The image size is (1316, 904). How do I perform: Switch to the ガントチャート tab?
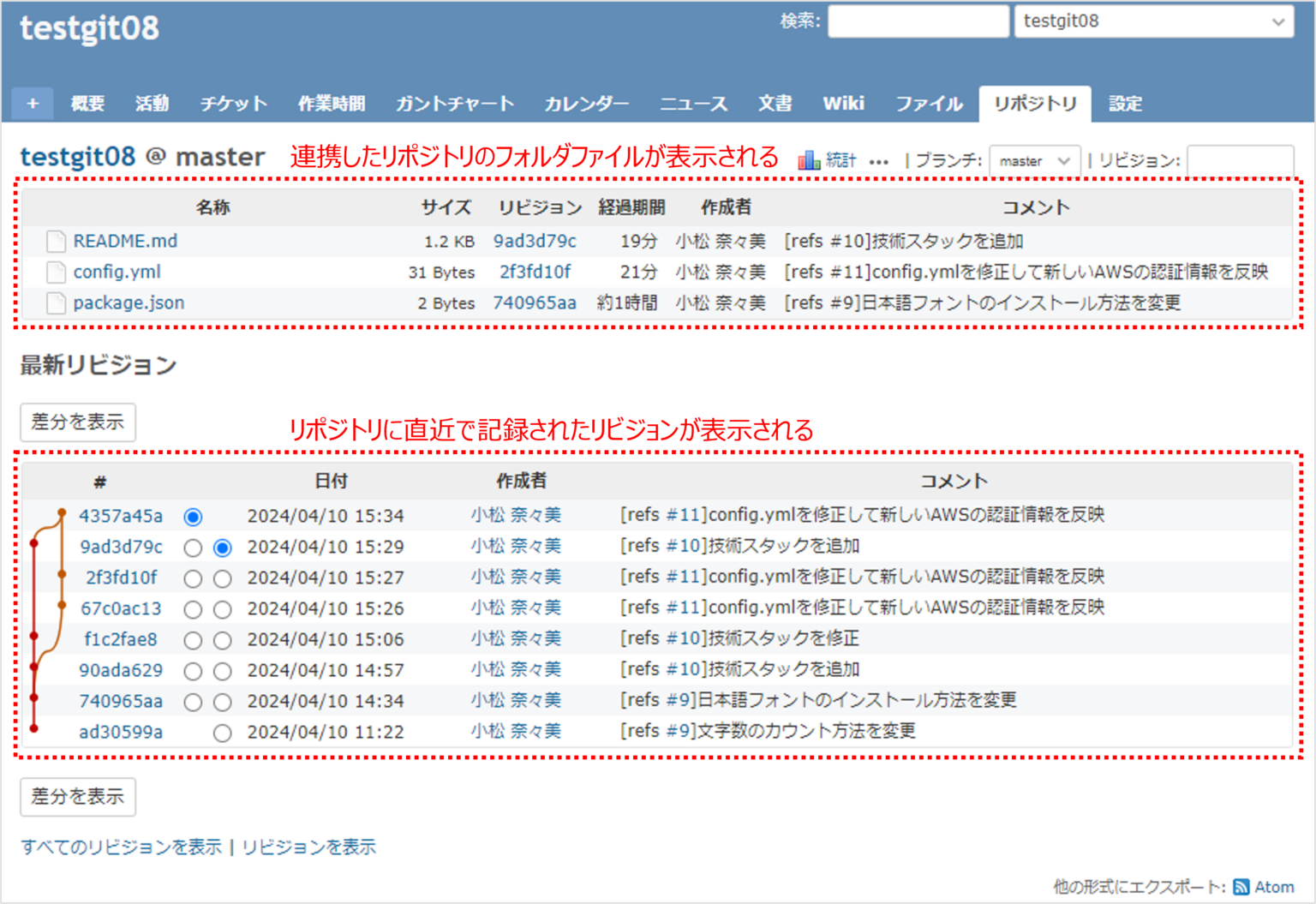(454, 103)
